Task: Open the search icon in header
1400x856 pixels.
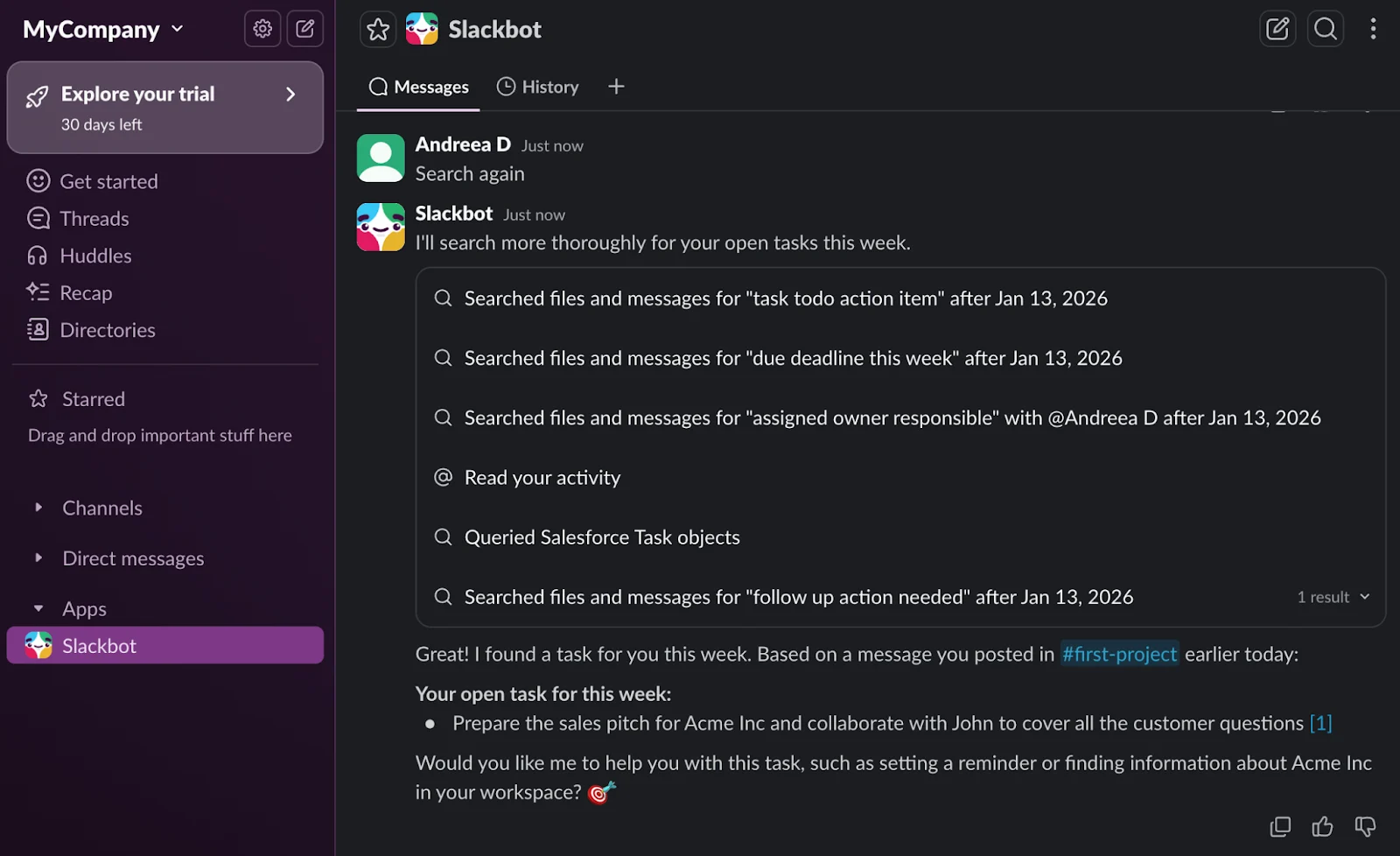Action: point(1326,29)
